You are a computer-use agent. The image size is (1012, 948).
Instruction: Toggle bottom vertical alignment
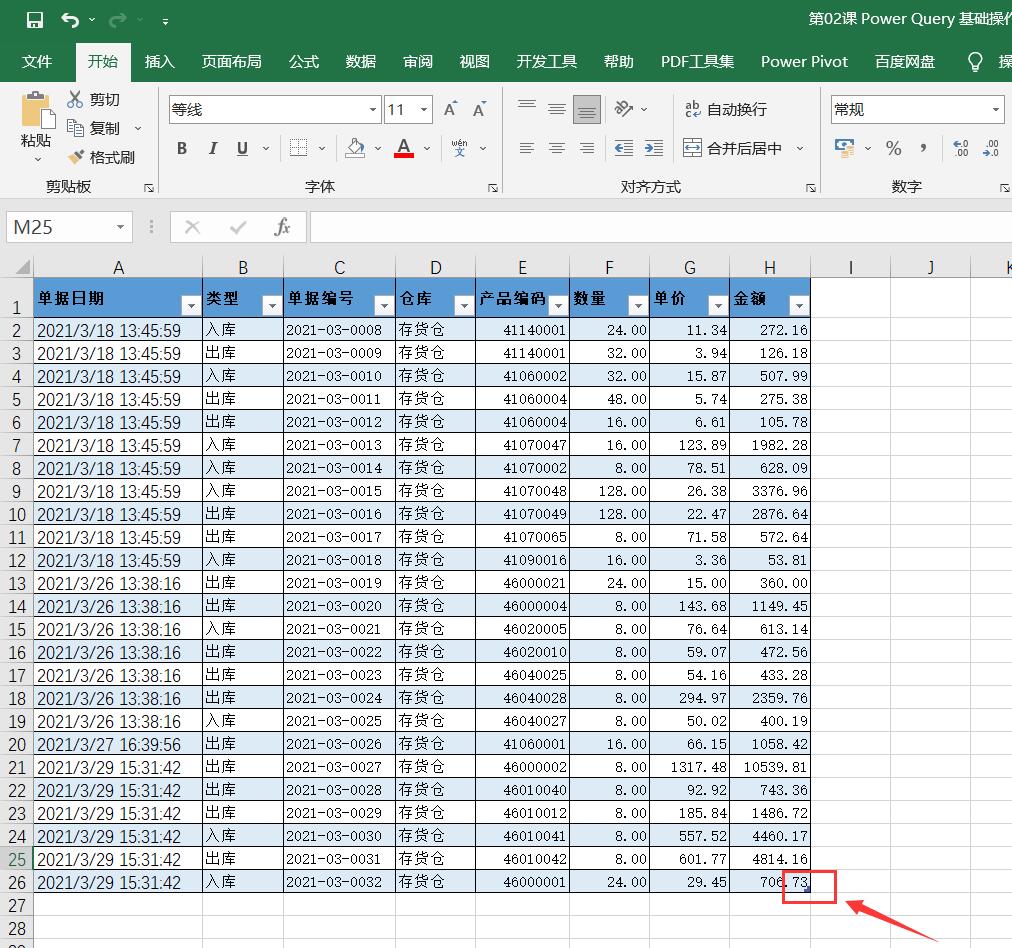point(587,109)
